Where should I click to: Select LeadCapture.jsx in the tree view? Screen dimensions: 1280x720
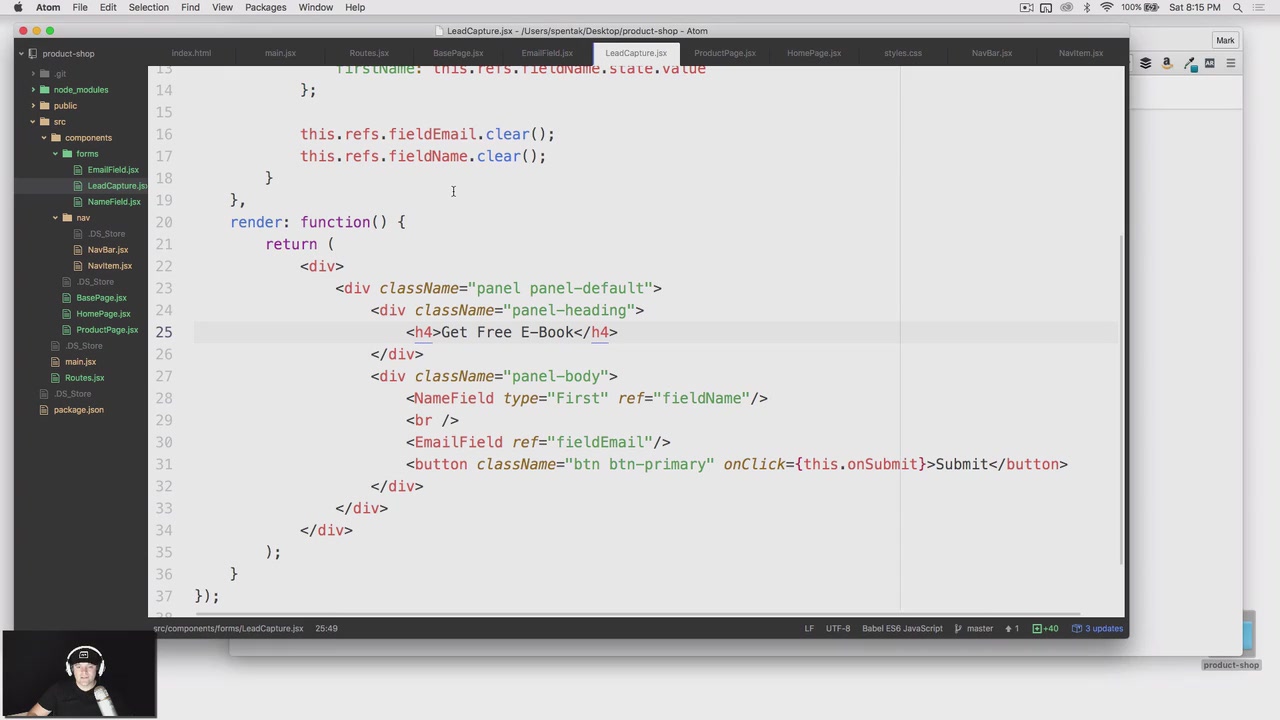(117, 186)
